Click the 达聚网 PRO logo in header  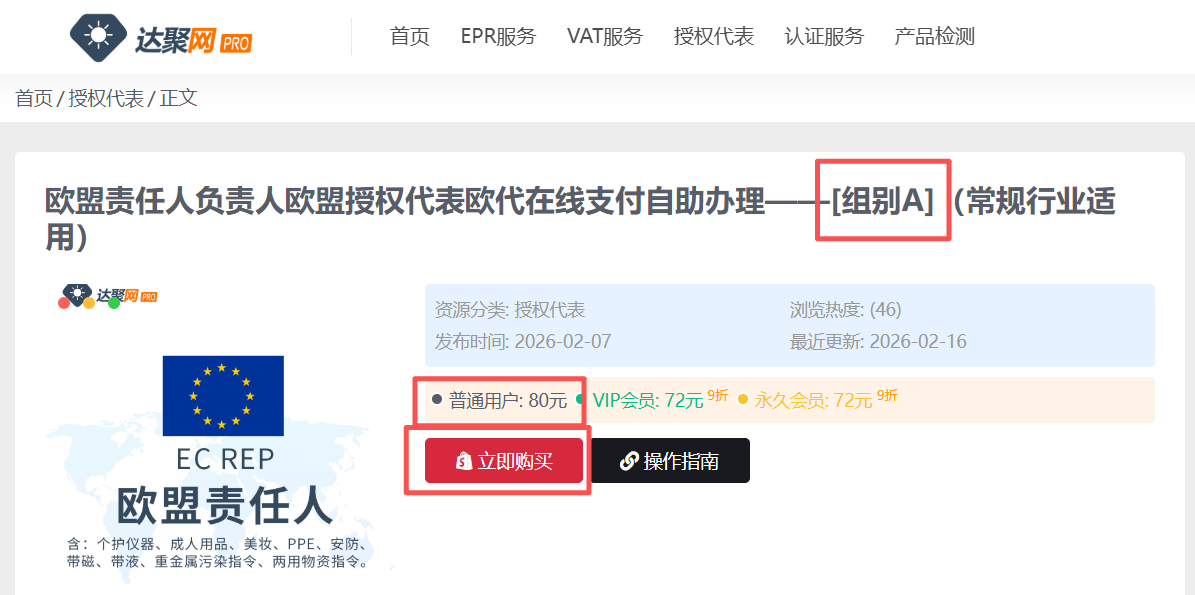[161, 36]
